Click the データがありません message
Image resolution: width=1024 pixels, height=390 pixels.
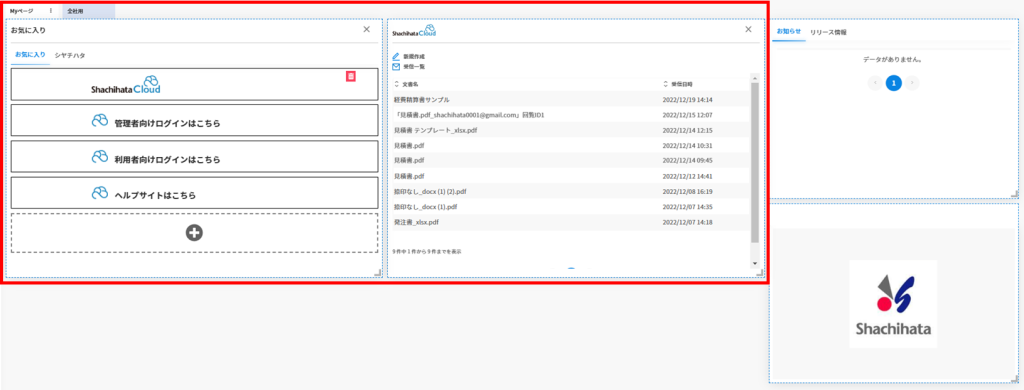(892, 59)
